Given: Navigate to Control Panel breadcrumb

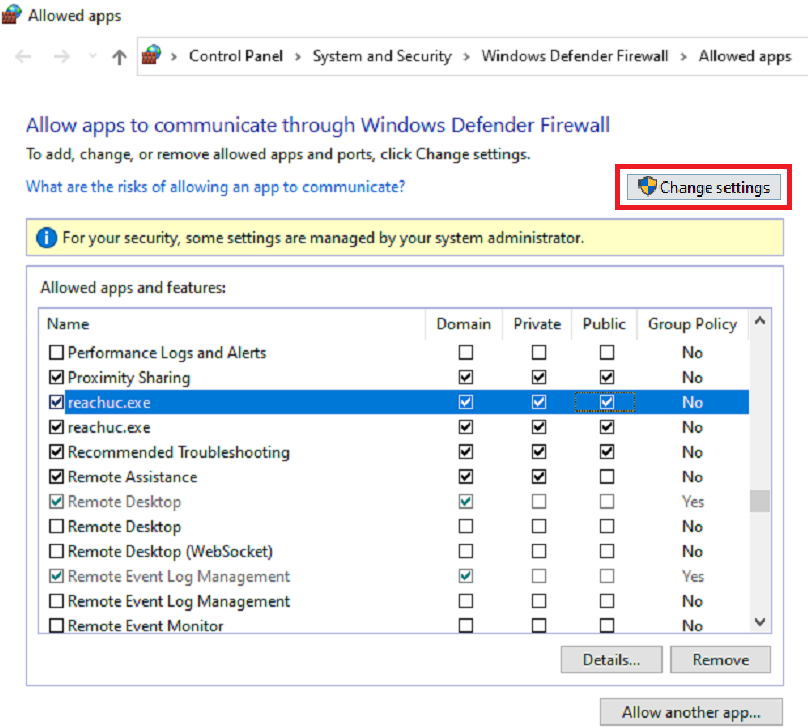Looking at the screenshot, I should point(235,56).
